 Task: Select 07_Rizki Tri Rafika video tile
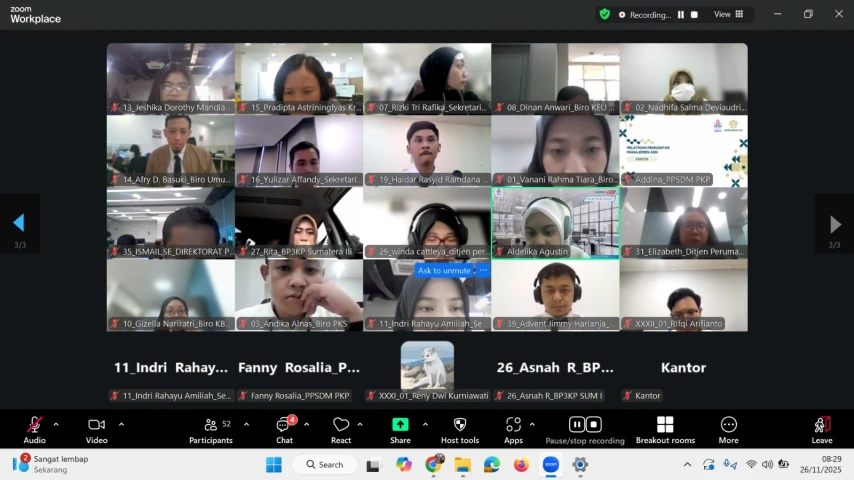coord(427,79)
